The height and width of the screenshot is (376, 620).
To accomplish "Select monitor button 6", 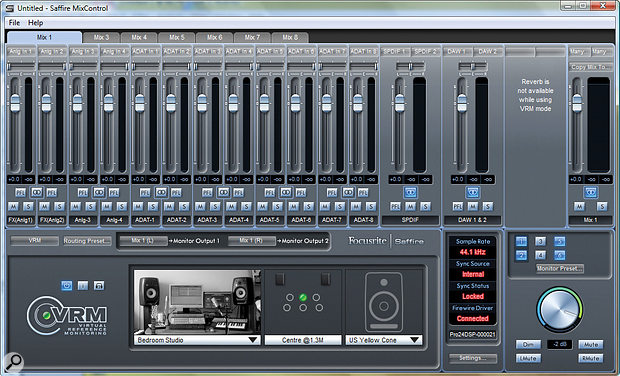I will click(560, 255).
